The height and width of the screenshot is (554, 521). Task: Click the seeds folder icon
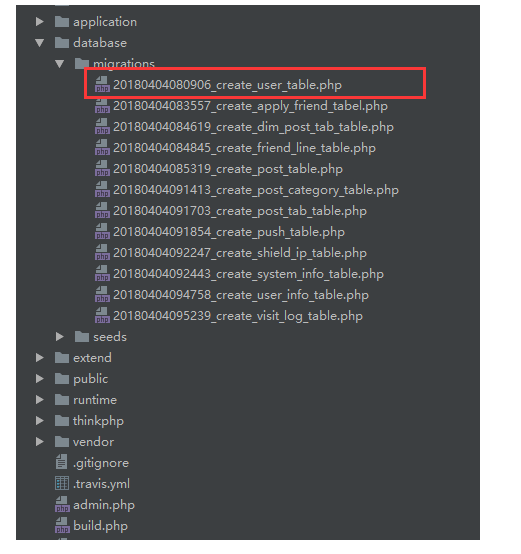point(82,337)
